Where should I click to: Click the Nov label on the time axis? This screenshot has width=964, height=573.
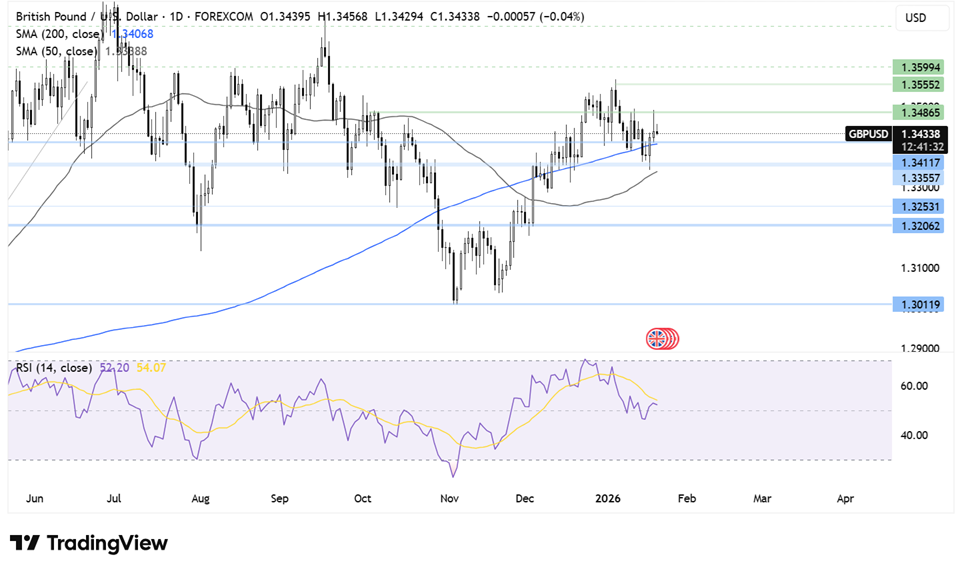[x=450, y=497]
